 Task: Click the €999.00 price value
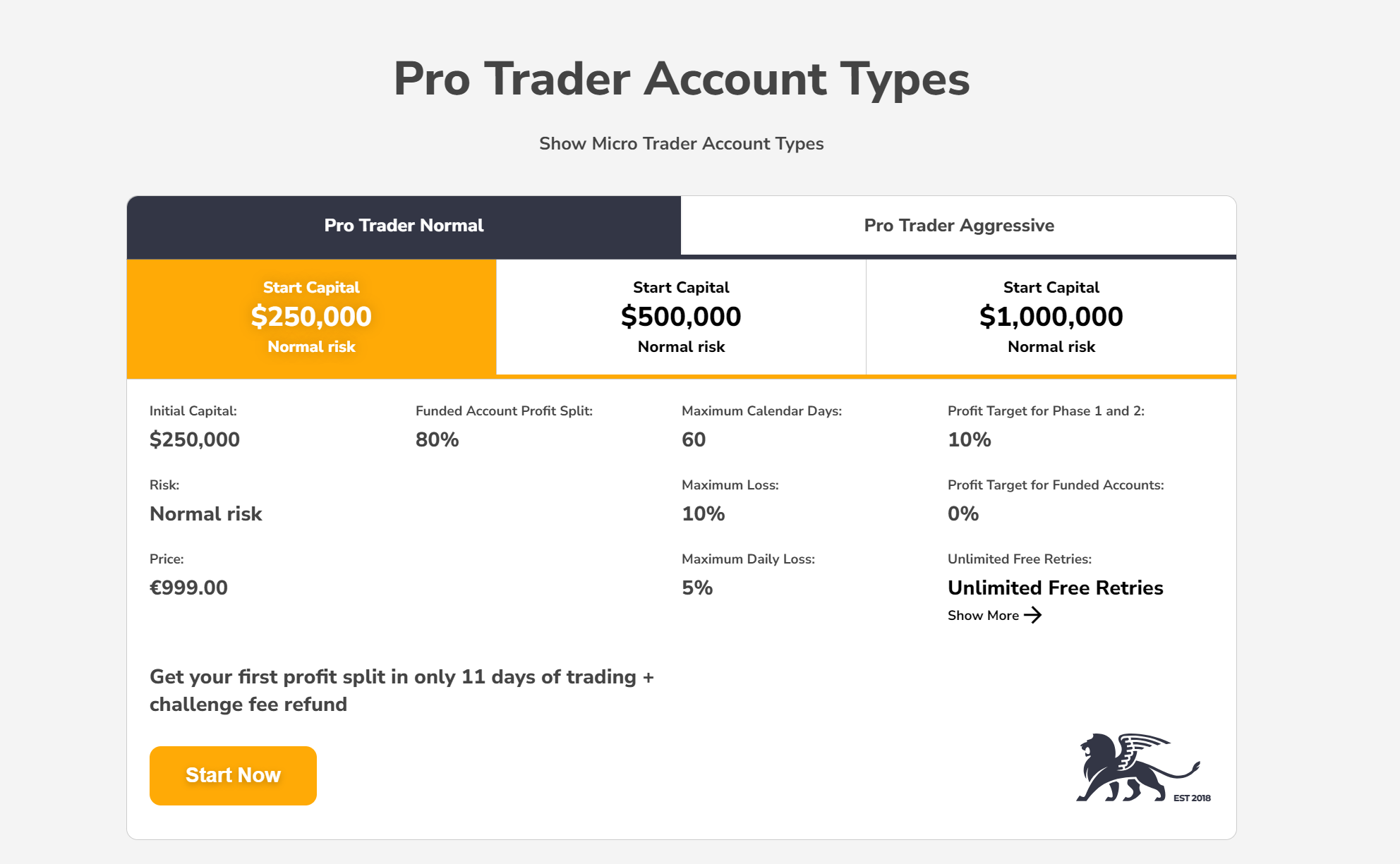coord(188,588)
